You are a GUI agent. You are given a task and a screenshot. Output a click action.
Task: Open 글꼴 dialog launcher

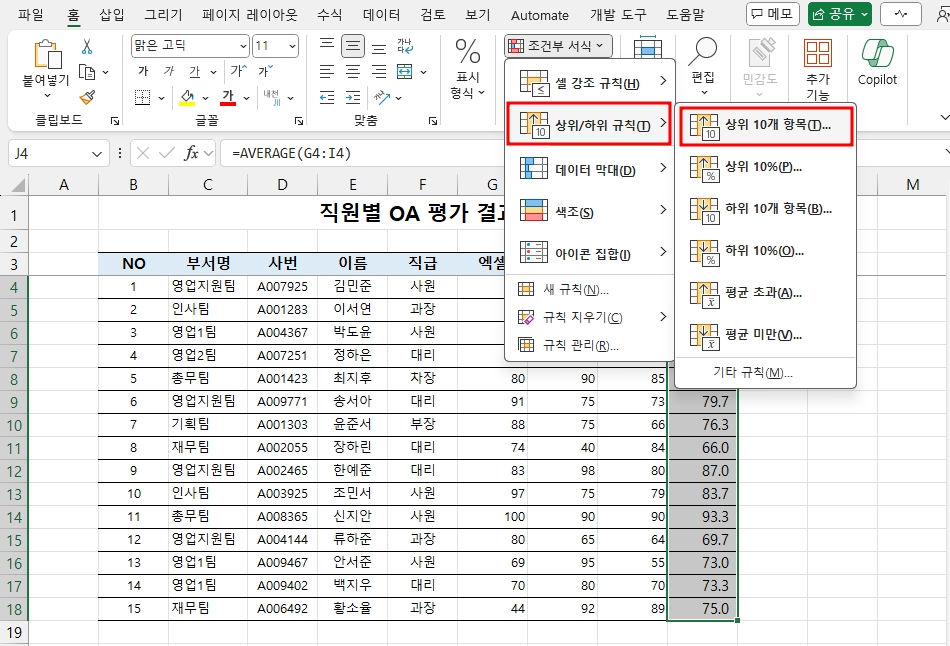[299, 121]
